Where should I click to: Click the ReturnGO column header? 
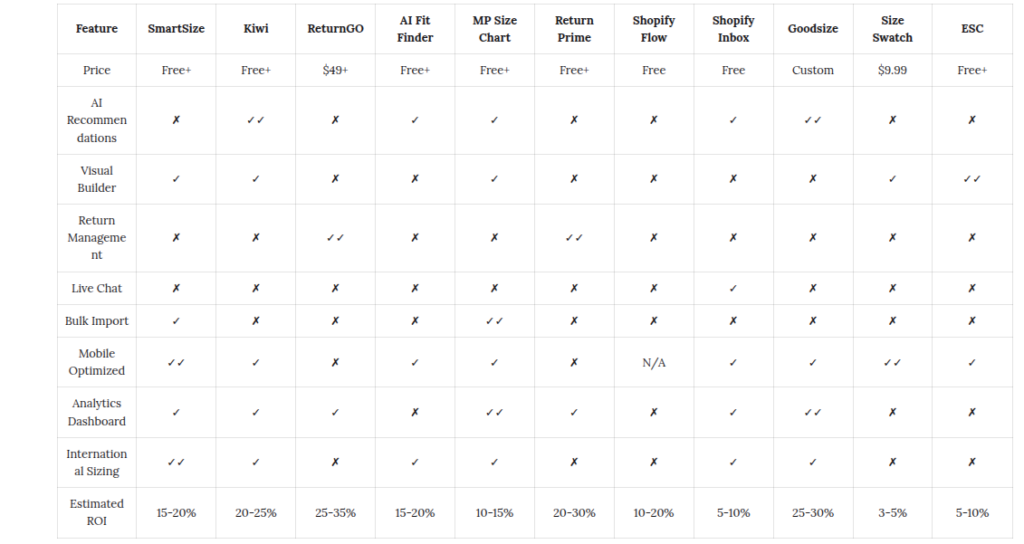coord(335,29)
